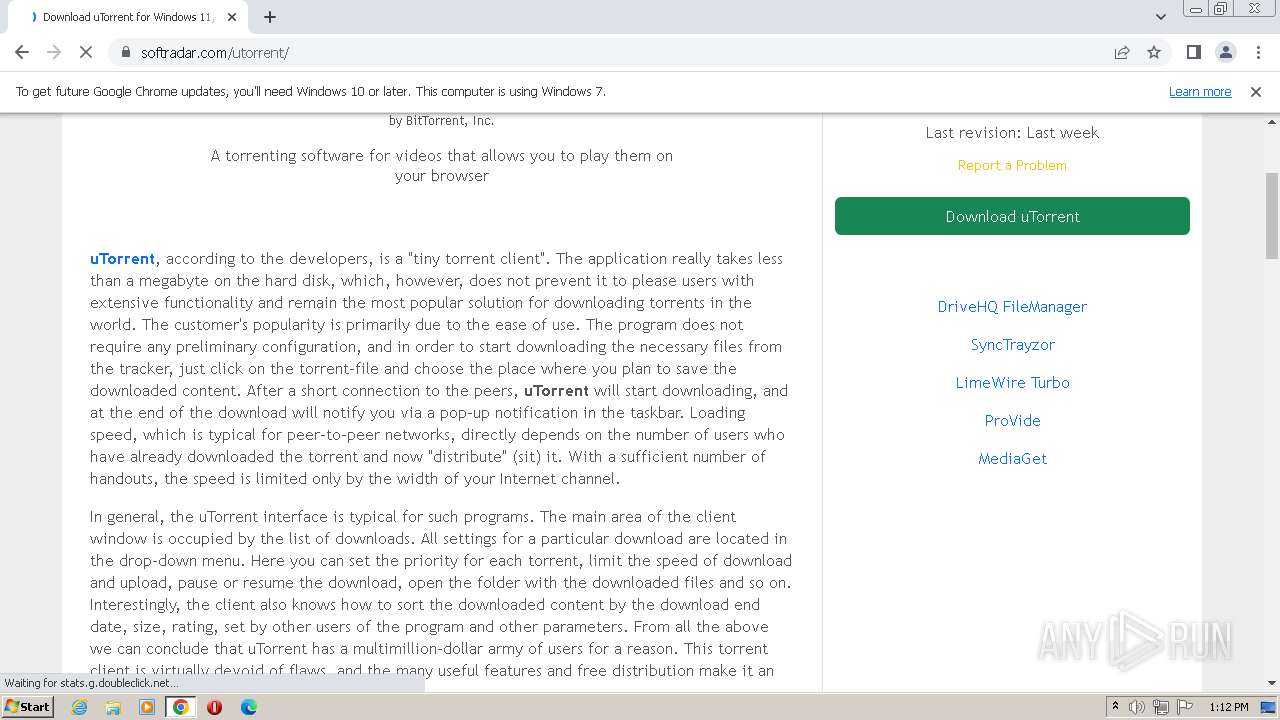Viewport: 1280px width, 720px height.
Task: Open the SyncTrayzor link
Action: click(1012, 345)
